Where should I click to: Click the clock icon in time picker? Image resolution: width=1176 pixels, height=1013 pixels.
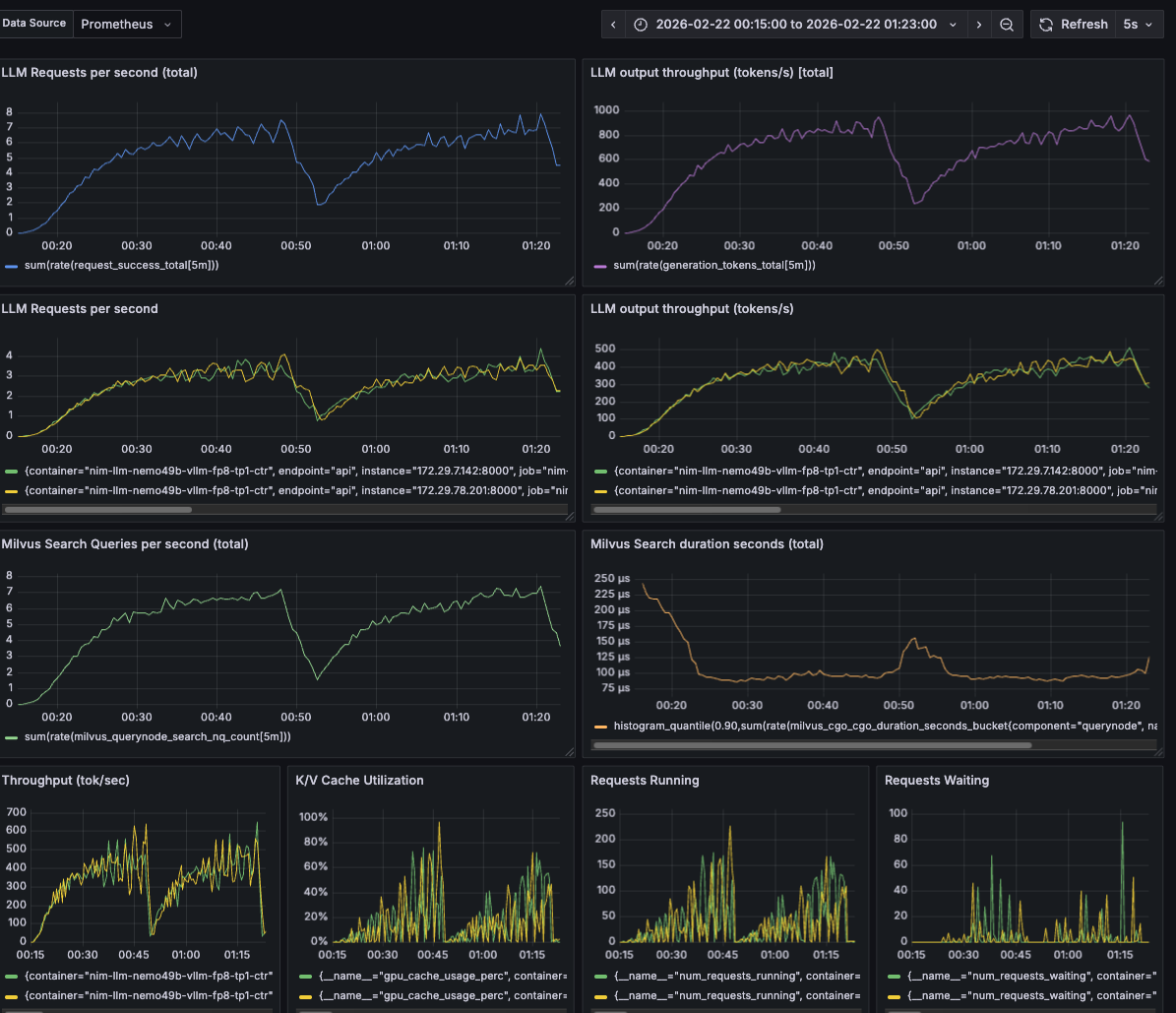641,25
